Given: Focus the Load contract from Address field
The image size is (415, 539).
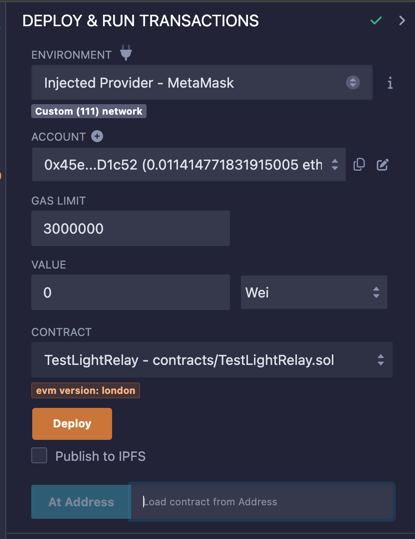Looking at the screenshot, I should click(x=263, y=502).
